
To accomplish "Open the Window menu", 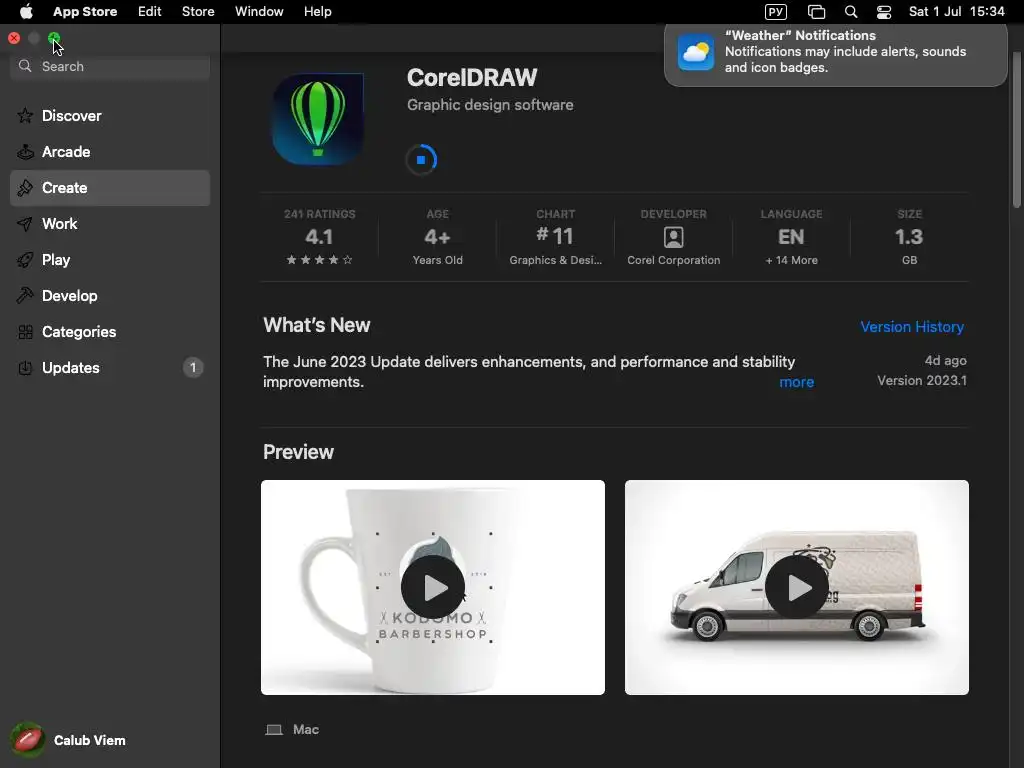I will click(259, 12).
